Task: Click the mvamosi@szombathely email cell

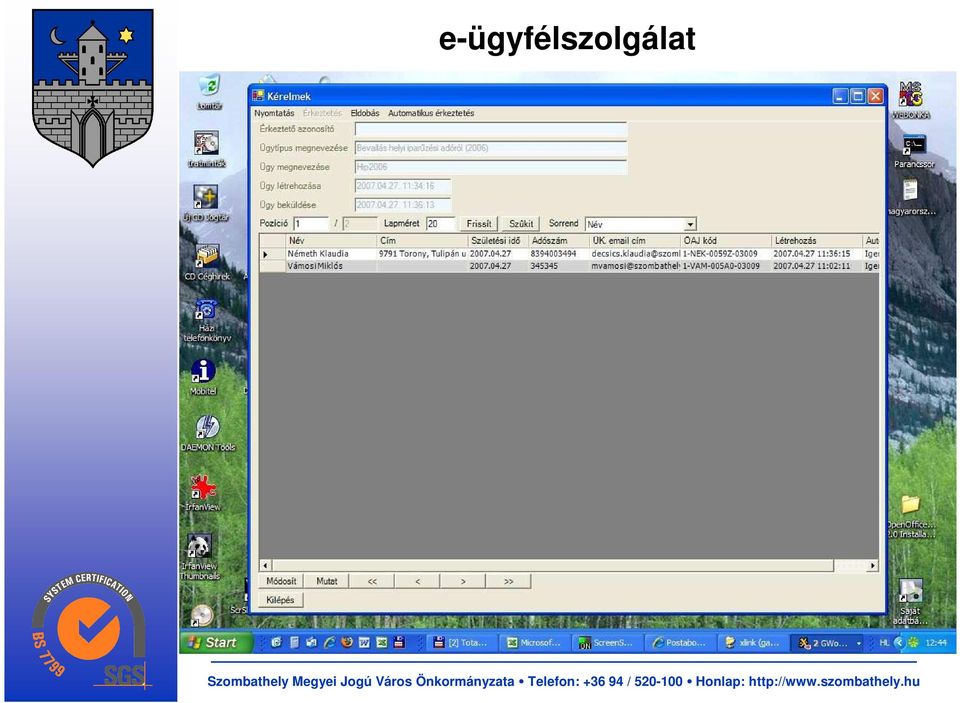Action: (635, 266)
